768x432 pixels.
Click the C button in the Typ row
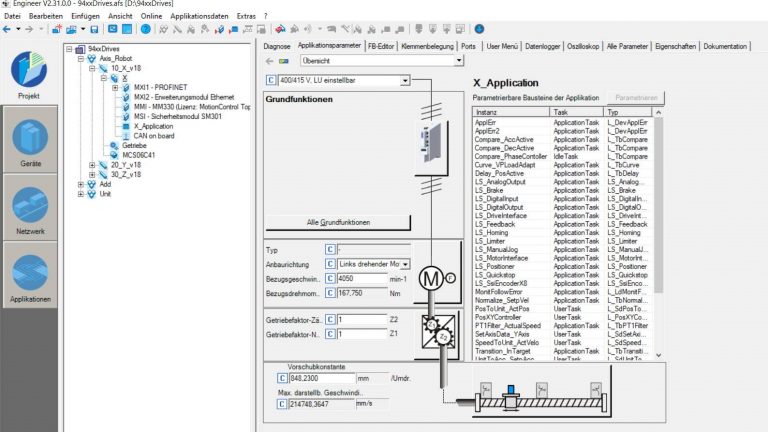coord(330,250)
